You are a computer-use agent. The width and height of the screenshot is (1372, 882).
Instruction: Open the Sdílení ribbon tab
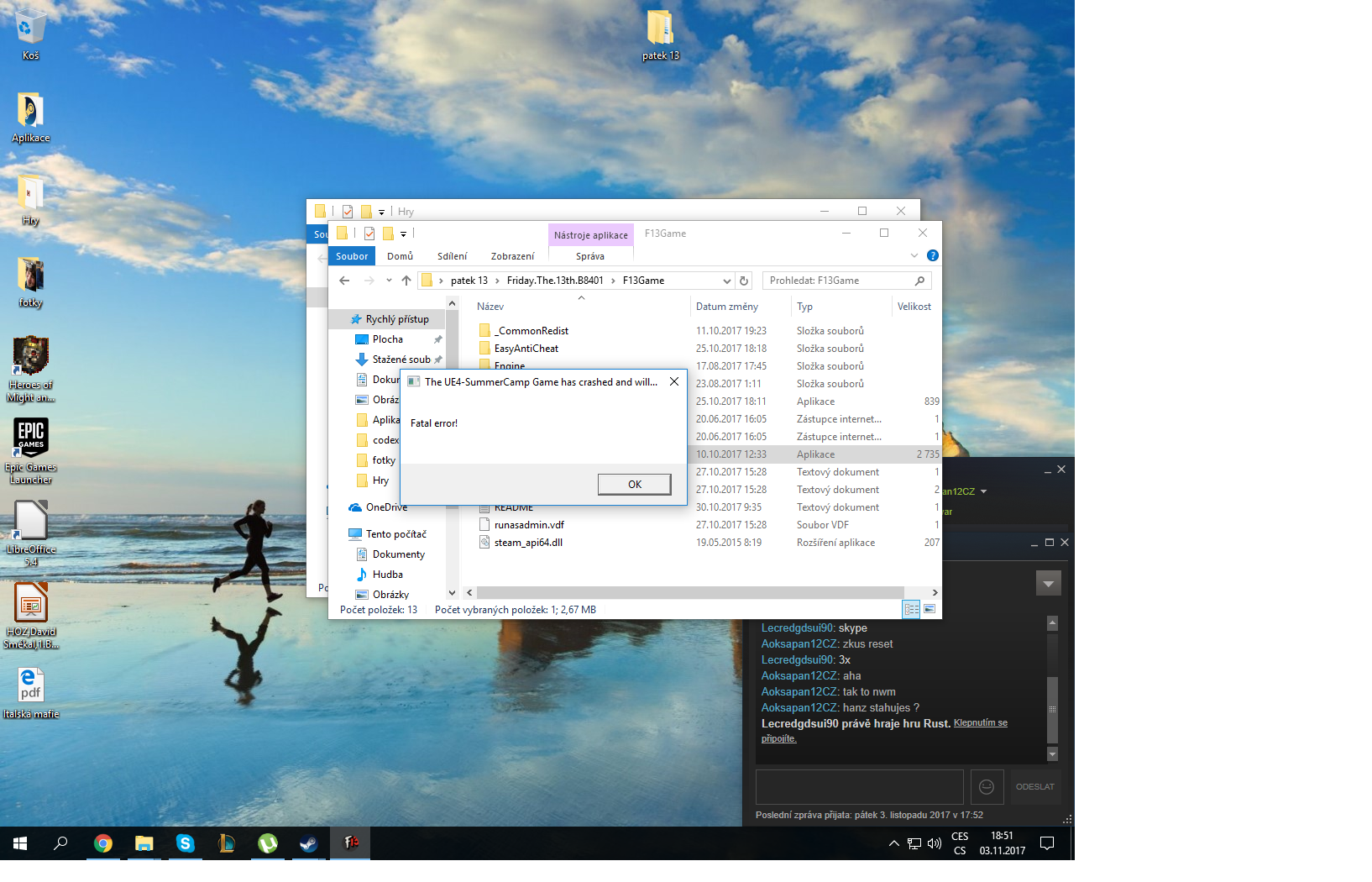tap(452, 256)
